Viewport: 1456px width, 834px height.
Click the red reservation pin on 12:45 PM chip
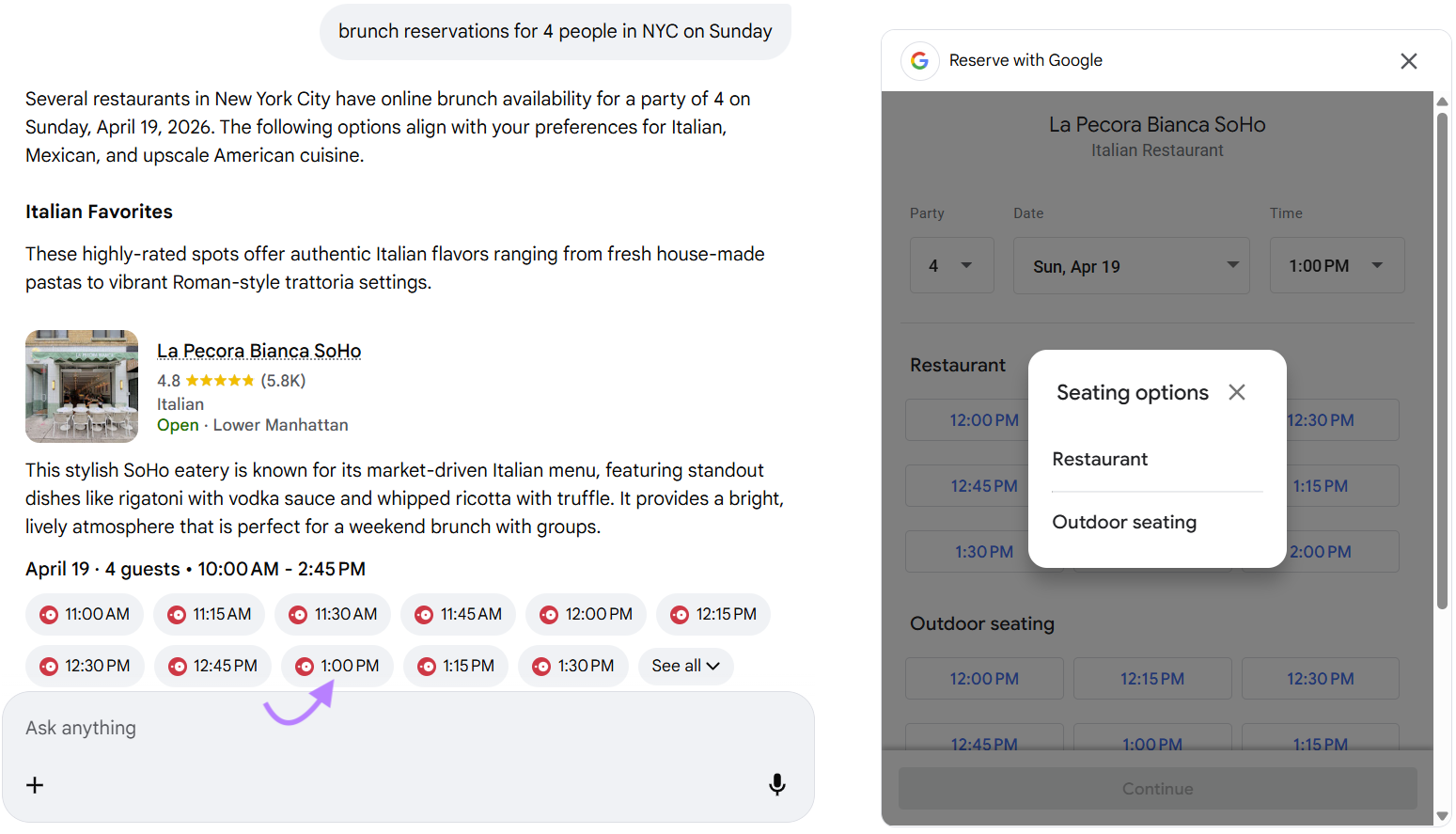(178, 666)
